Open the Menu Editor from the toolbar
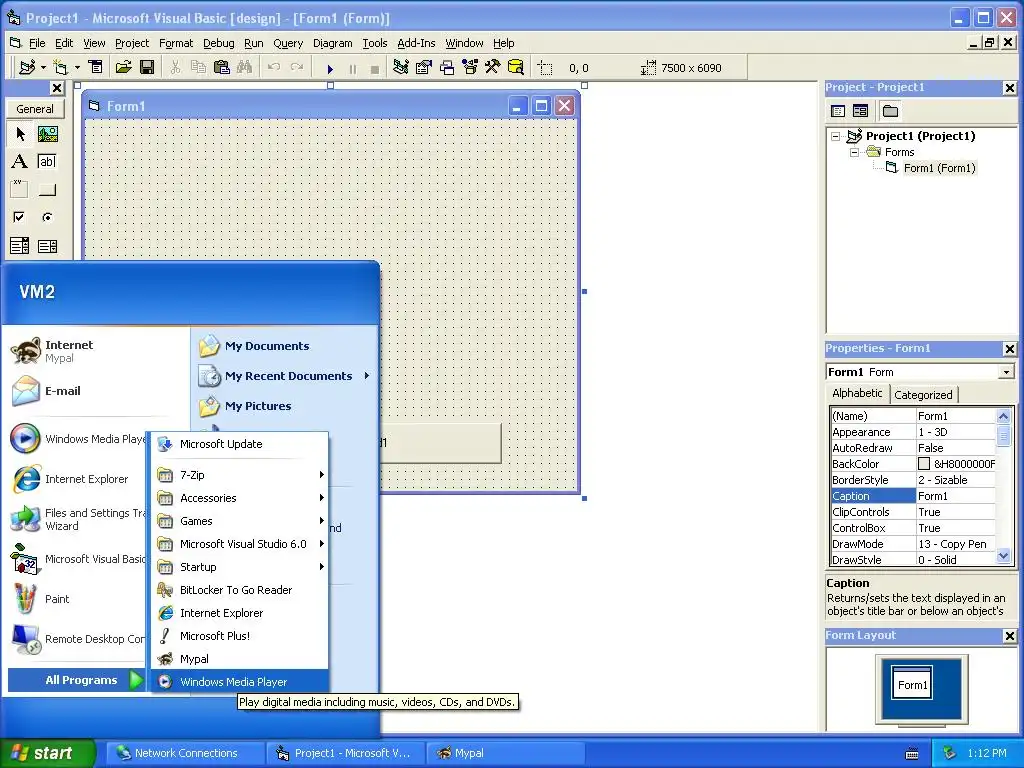Image resolution: width=1024 pixels, height=768 pixels. click(x=95, y=67)
